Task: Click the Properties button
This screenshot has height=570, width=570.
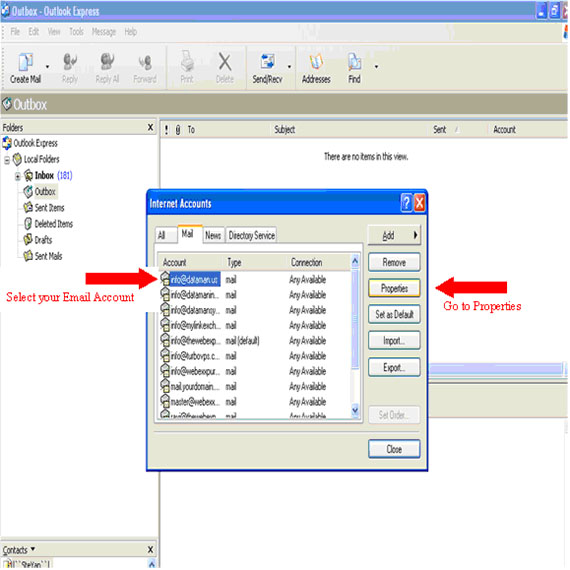Action: point(394,288)
